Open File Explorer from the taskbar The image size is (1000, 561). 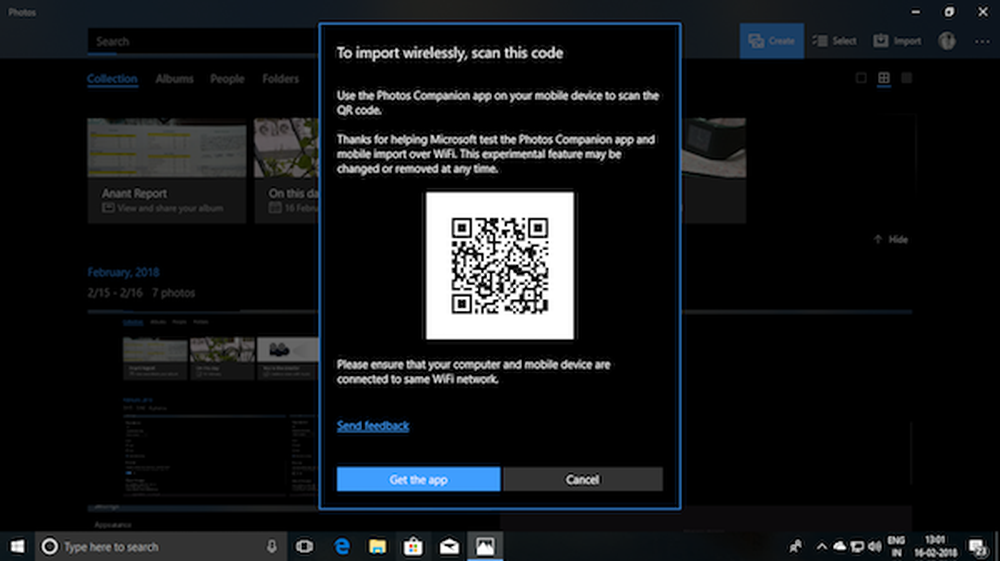(378, 546)
